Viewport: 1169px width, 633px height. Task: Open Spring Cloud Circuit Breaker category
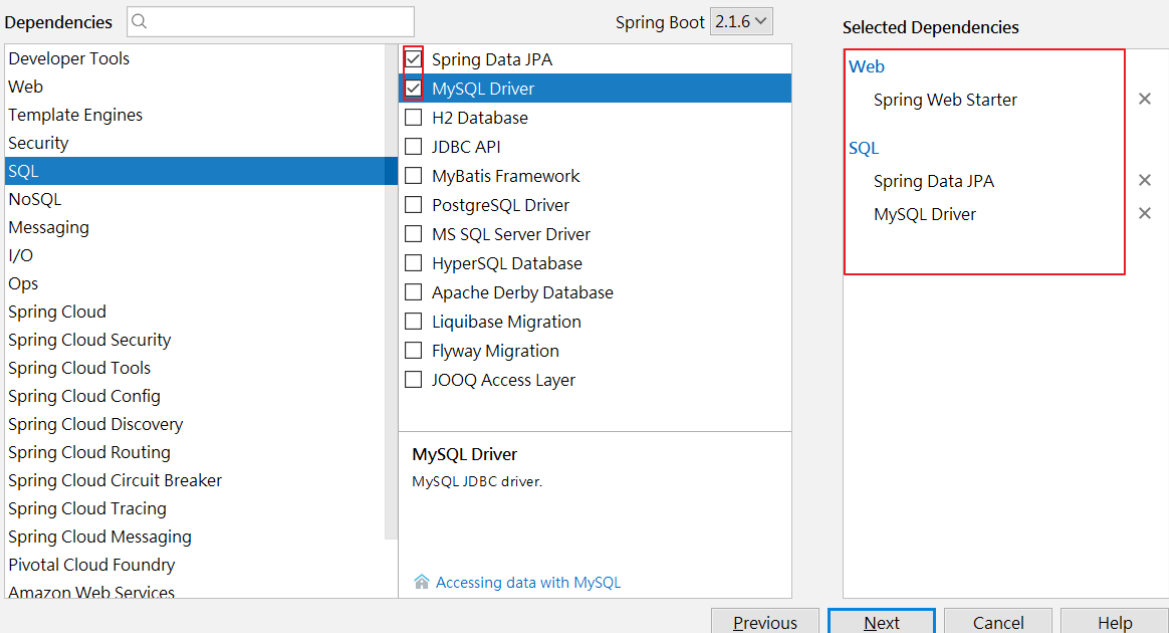[195, 481]
